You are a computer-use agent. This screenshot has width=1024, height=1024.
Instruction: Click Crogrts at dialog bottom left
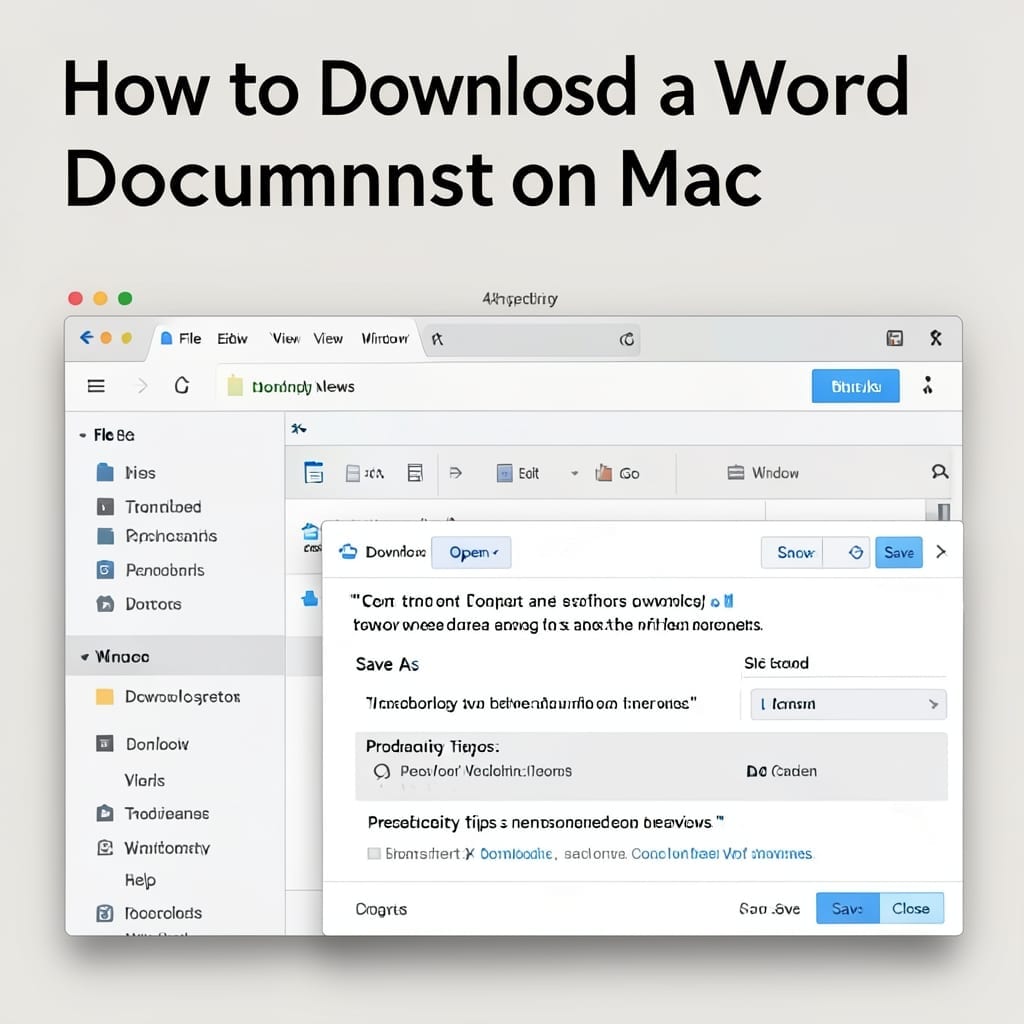click(381, 909)
